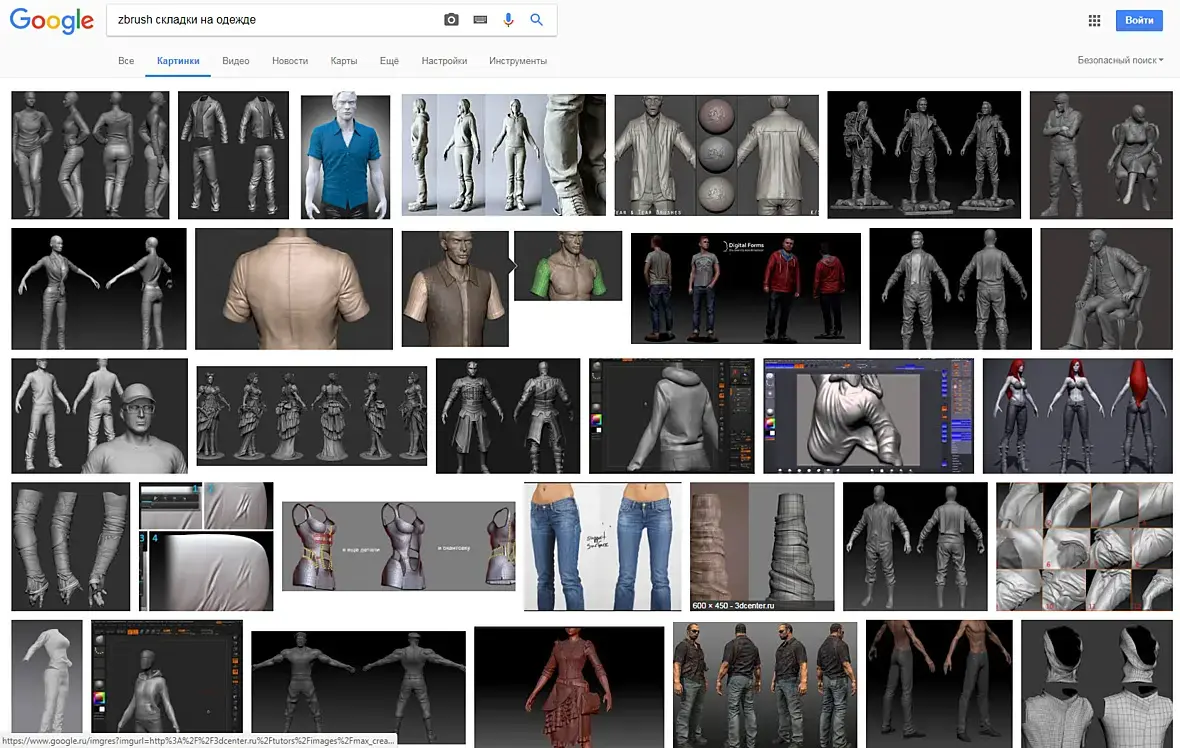Open the Digital Forms red hoodie image
The height and width of the screenshot is (748, 1180).
tap(746, 288)
